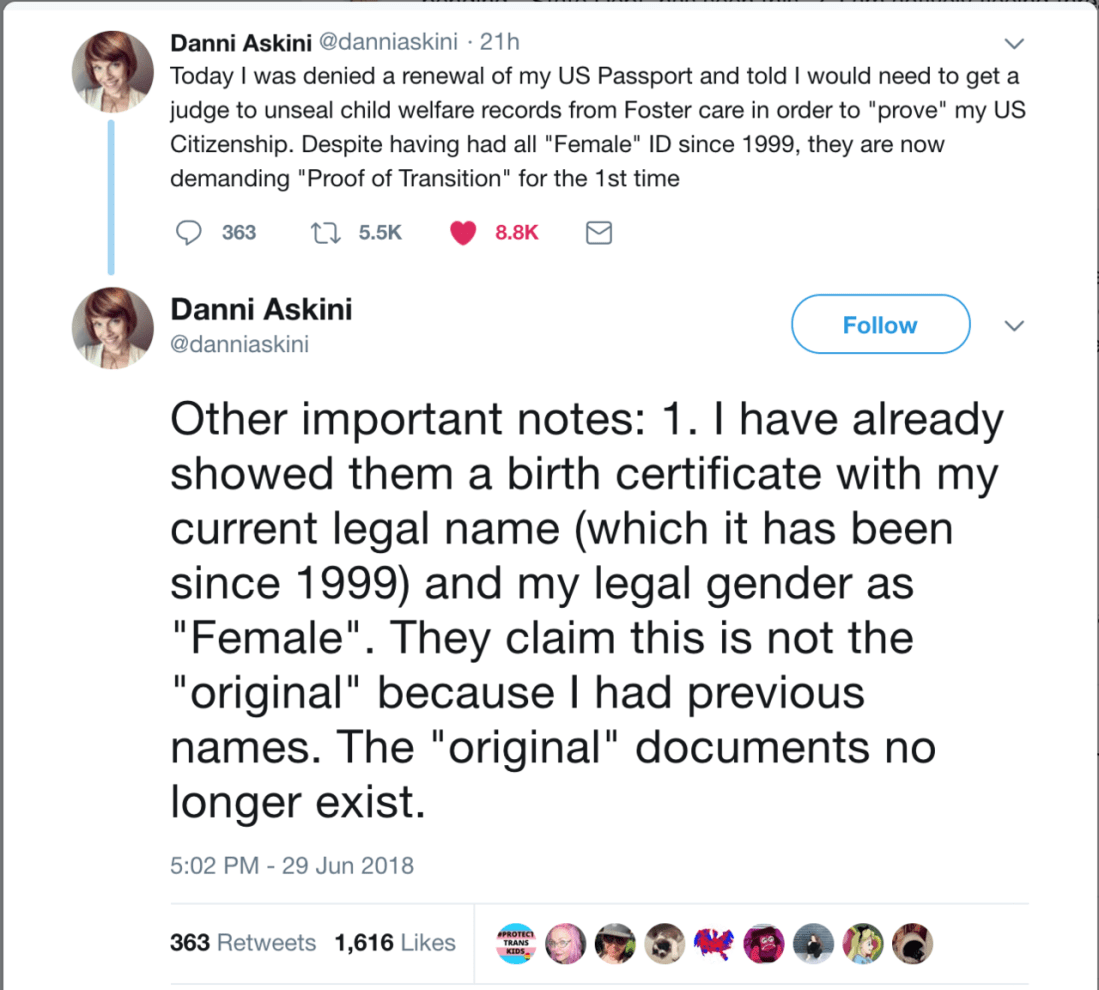Screen dimensions: 1099x990
Task: Click the pink-haired liker avatar
Action: click(564, 943)
